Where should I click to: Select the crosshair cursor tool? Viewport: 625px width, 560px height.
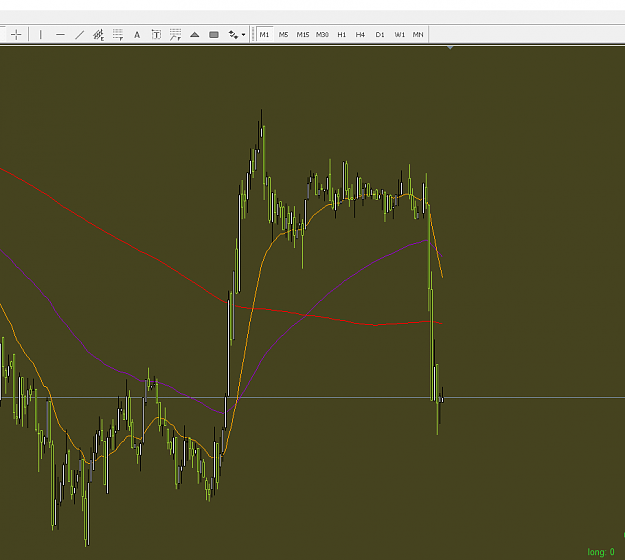click(16, 35)
